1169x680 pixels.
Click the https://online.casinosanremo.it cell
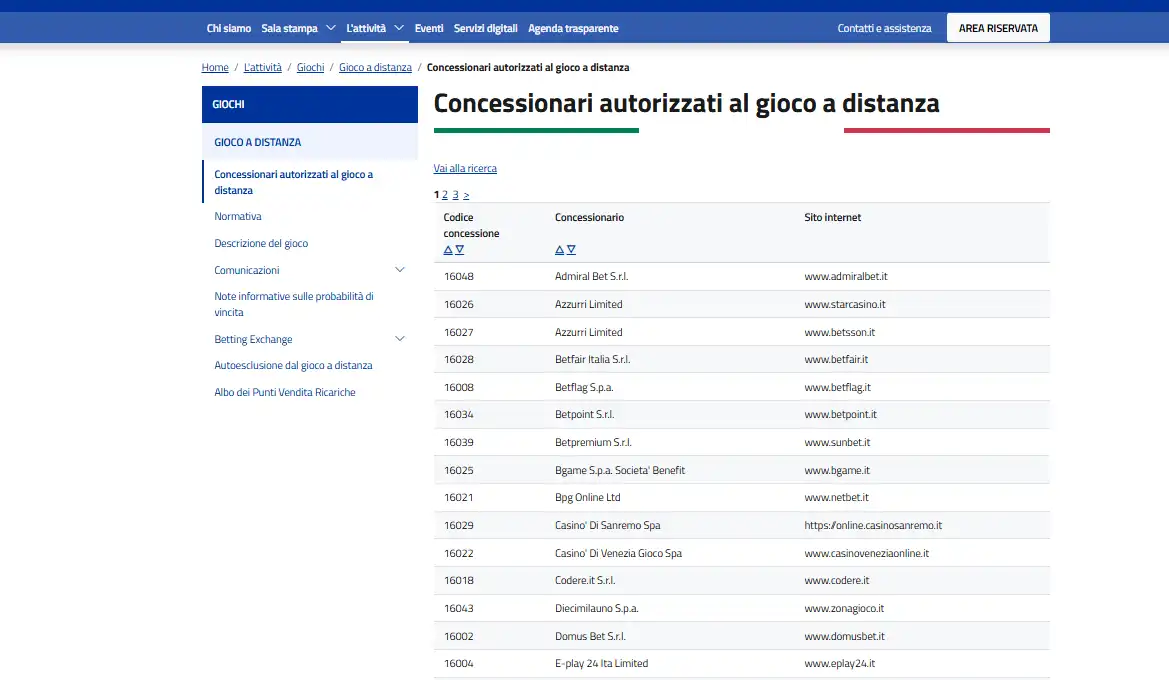point(873,526)
